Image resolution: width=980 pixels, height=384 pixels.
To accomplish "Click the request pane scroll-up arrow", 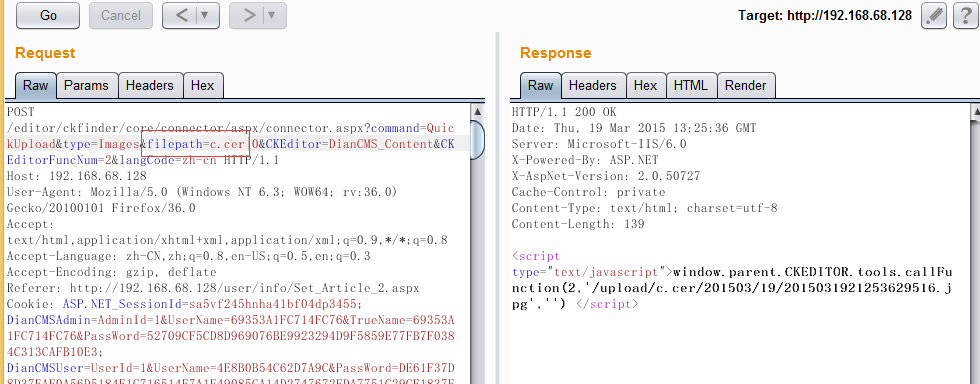I will click(x=478, y=112).
